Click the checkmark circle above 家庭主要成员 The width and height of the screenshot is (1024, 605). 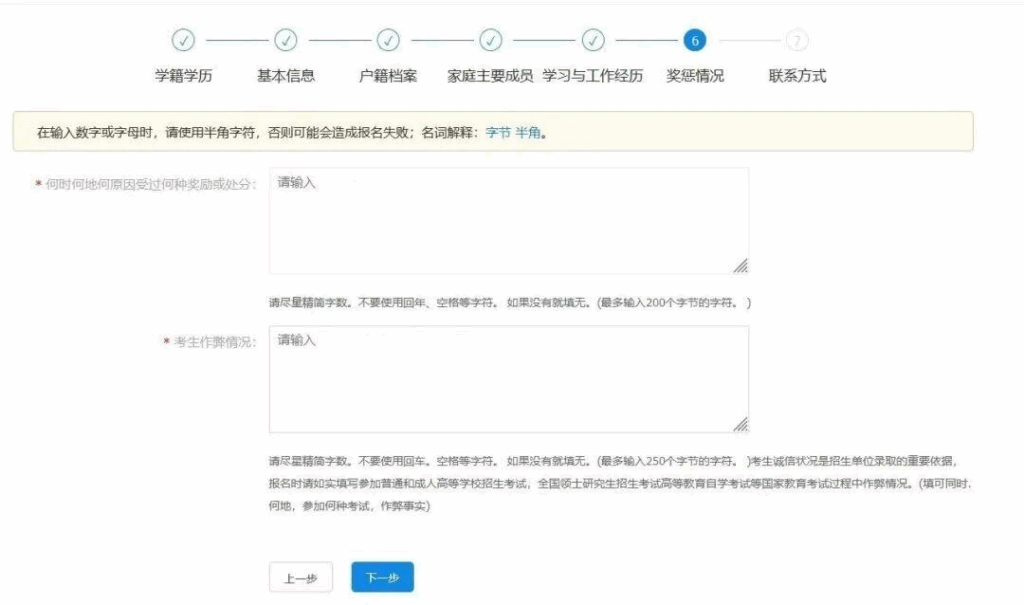tap(491, 40)
